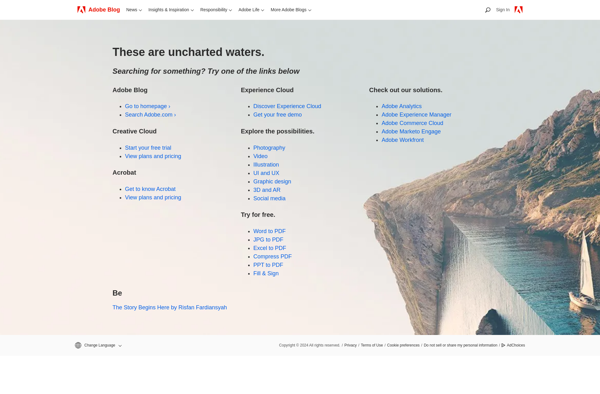Open View plans and pricing under Creative Cloud
Viewport: 600px width, 394px height.
[x=153, y=156]
